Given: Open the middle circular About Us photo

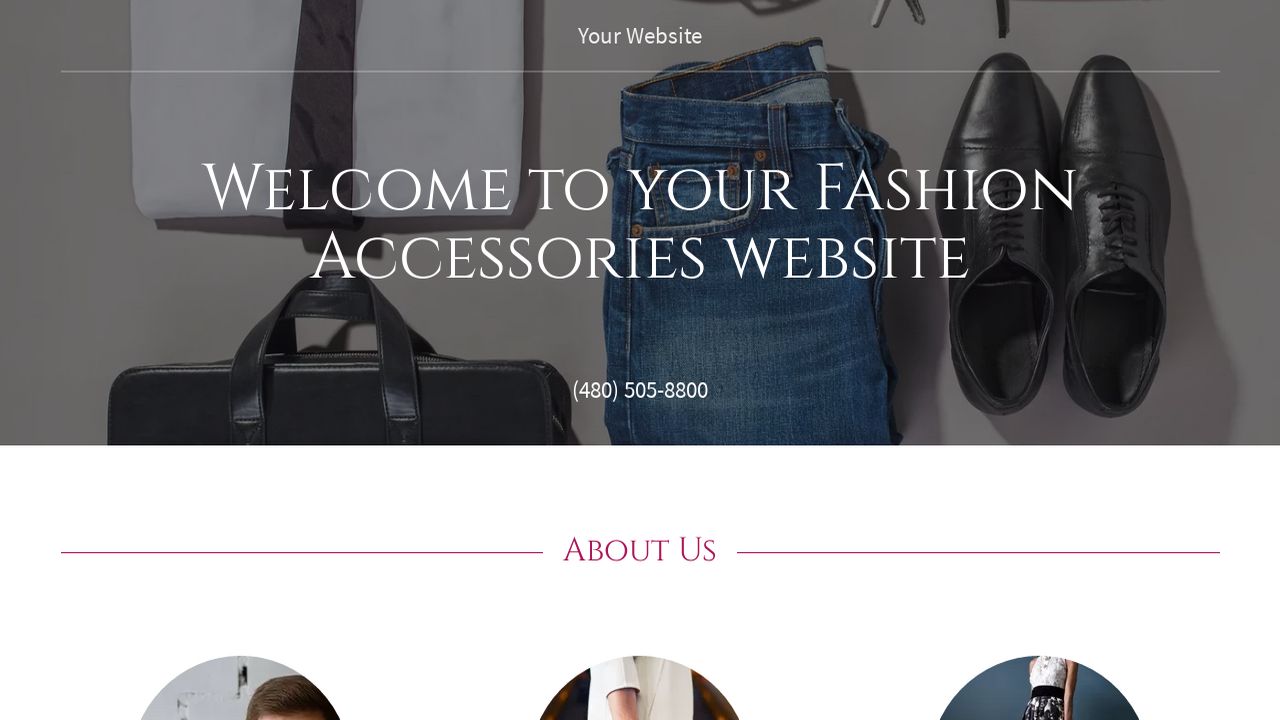Looking at the screenshot, I should point(640,688).
